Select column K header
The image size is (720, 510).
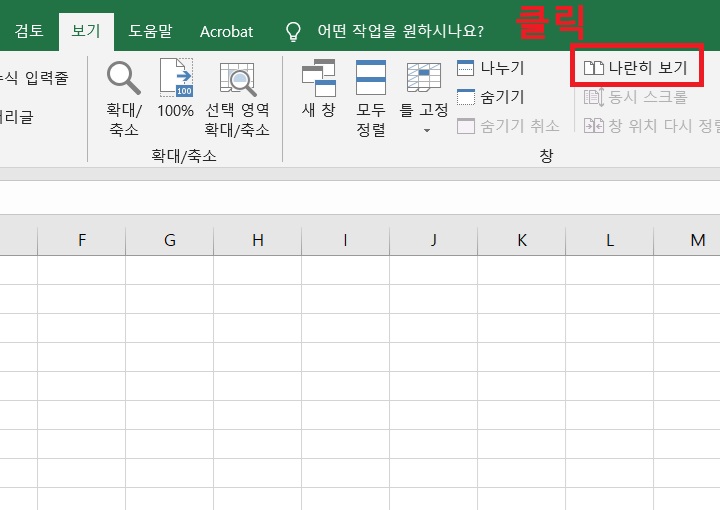(522, 240)
